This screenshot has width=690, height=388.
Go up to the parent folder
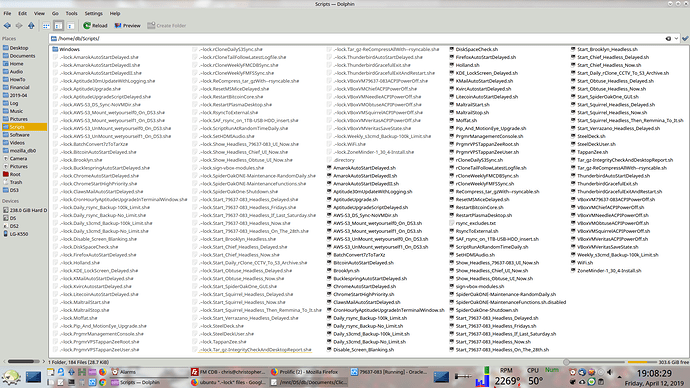point(31,26)
